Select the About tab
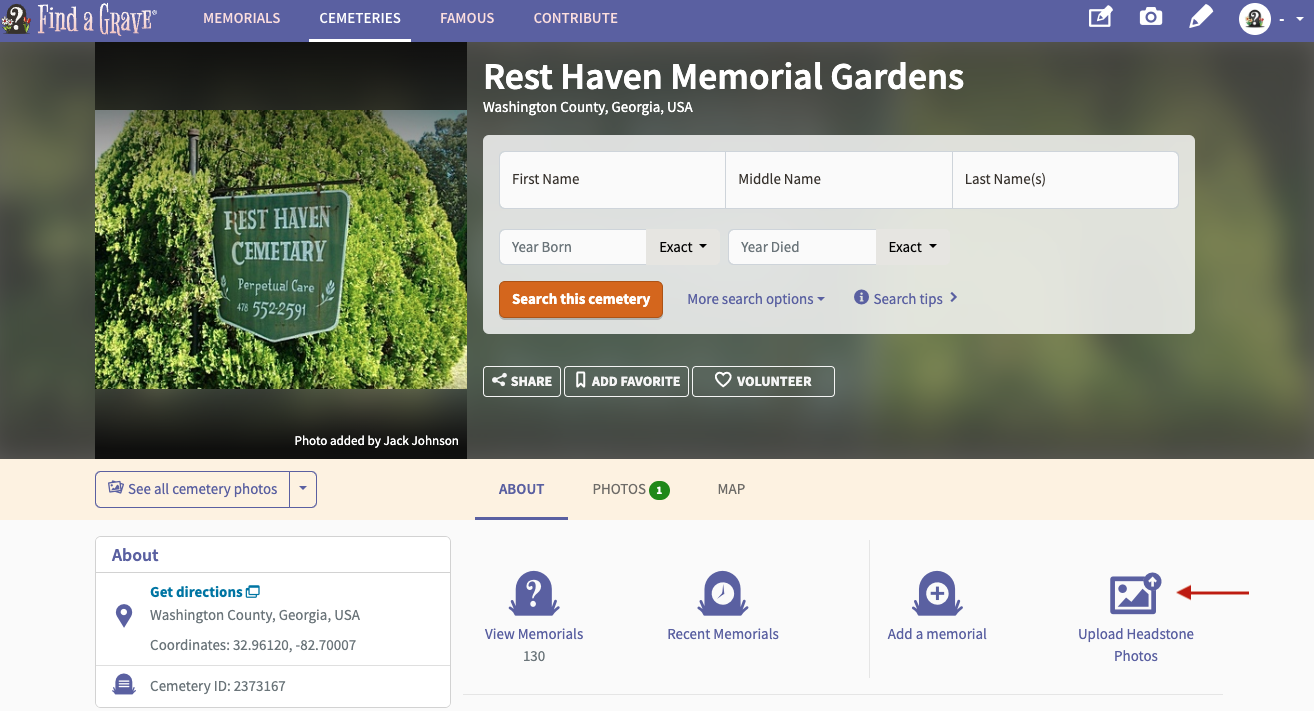Image resolution: width=1314 pixels, height=711 pixels. tap(521, 489)
